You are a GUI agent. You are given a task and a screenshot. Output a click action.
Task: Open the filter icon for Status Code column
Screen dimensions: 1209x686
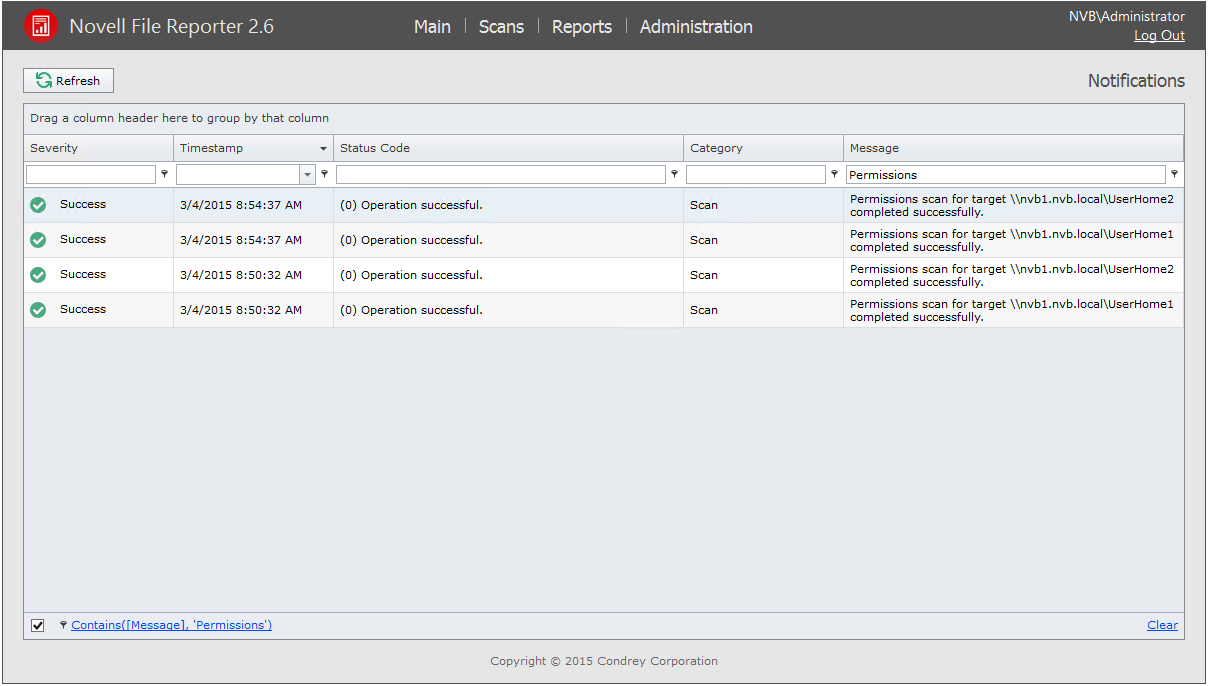coord(674,174)
